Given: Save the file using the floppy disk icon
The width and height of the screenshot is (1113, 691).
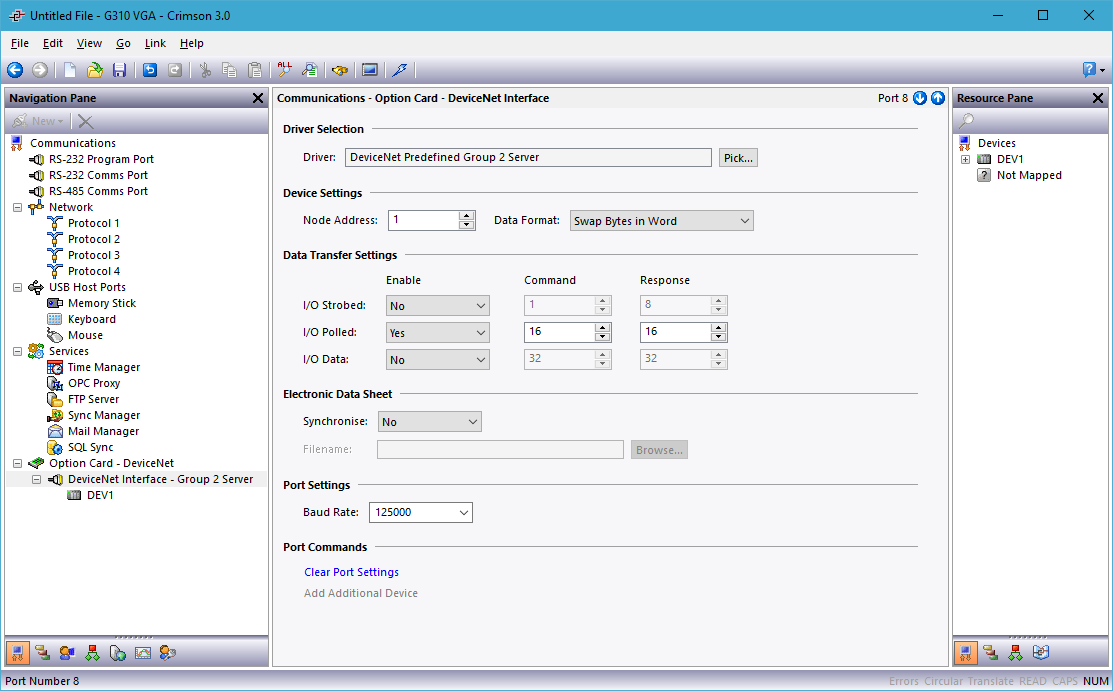Looking at the screenshot, I should [119, 70].
